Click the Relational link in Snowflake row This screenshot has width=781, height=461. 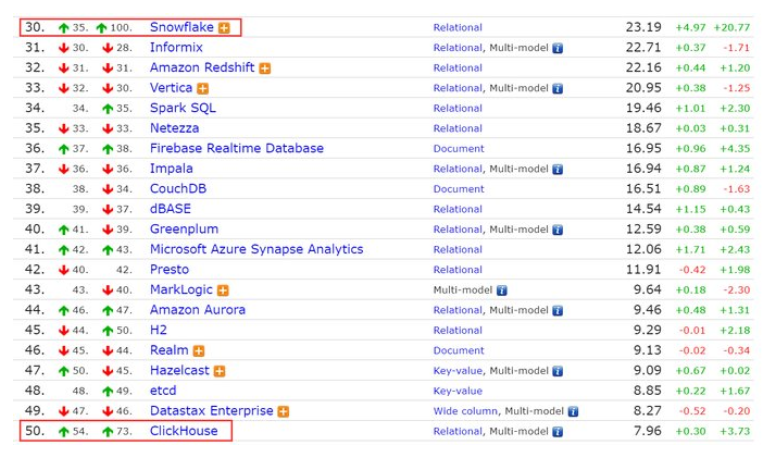pos(458,27)
